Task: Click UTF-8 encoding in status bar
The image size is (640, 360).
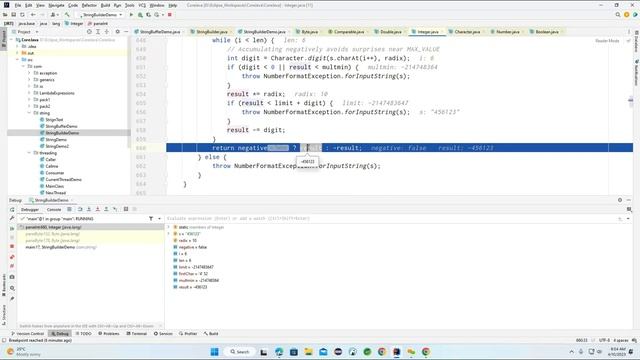Action: coord(604,340)
